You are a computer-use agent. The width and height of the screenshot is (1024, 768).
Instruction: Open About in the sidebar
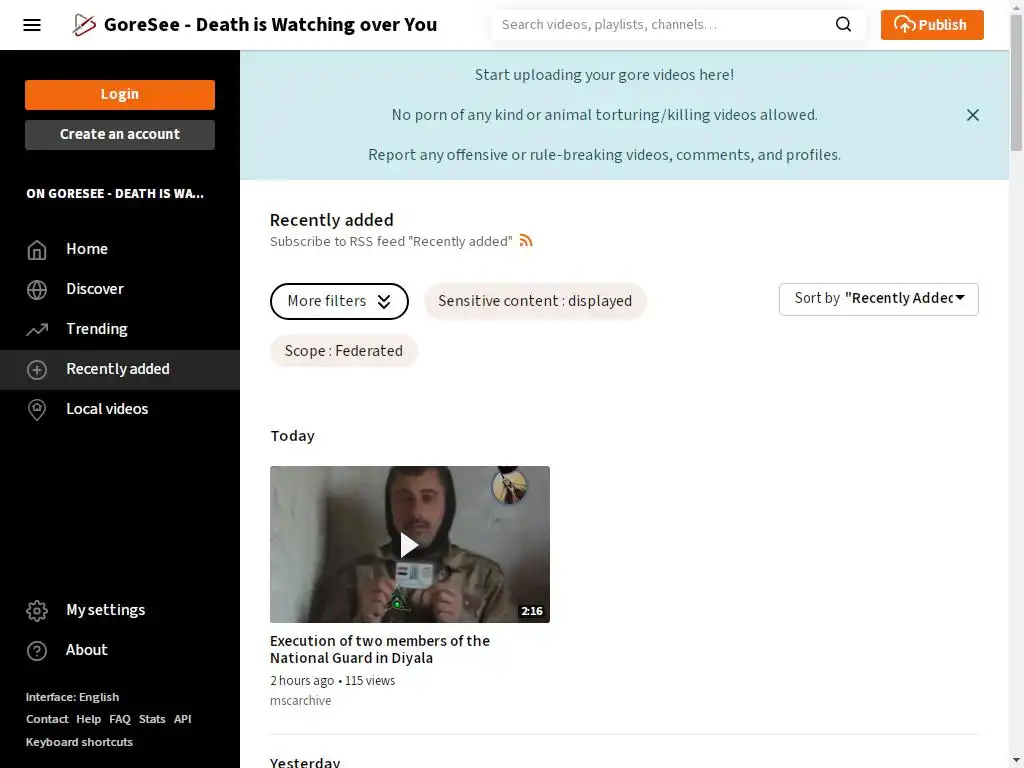(x=120, y=650)
